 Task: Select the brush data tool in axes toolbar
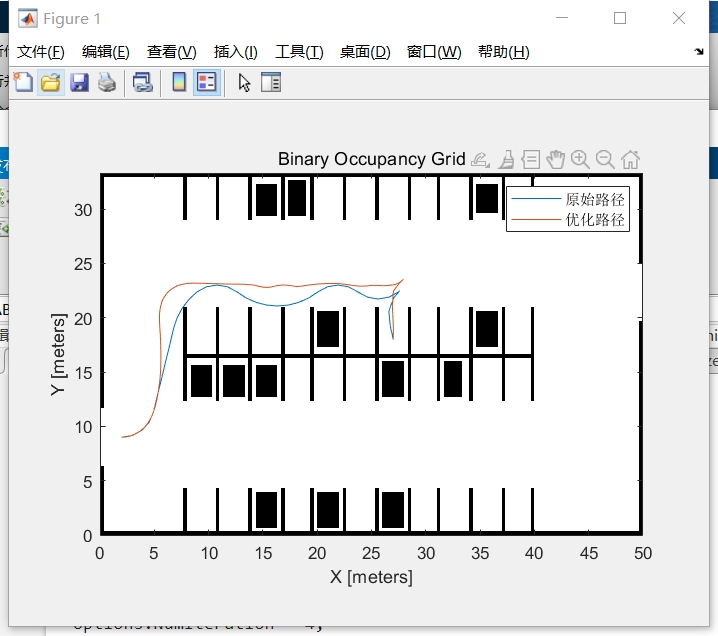(506, 160)
